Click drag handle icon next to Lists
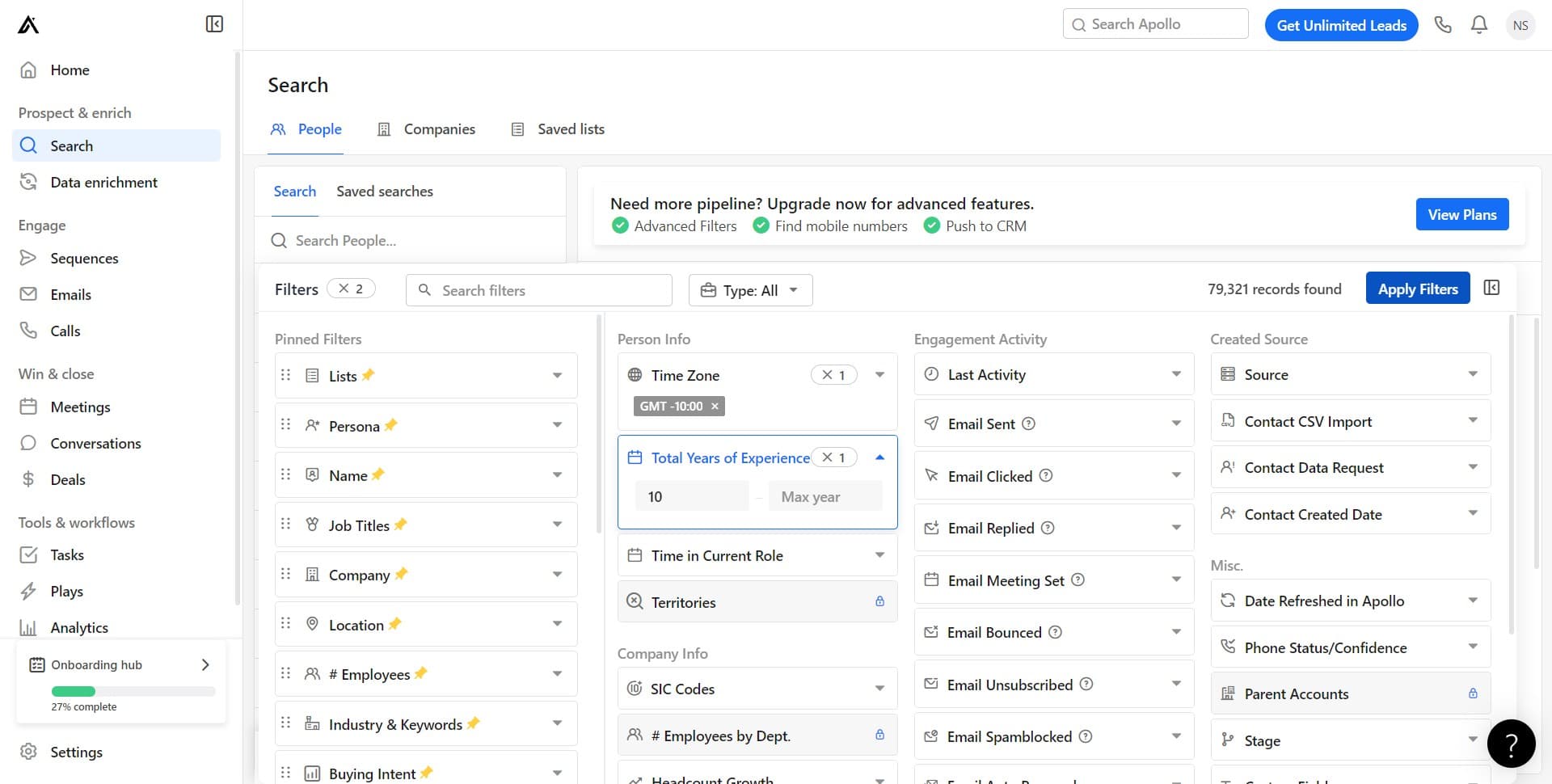This screenshot has height=784, width=1552. [285, 375]
